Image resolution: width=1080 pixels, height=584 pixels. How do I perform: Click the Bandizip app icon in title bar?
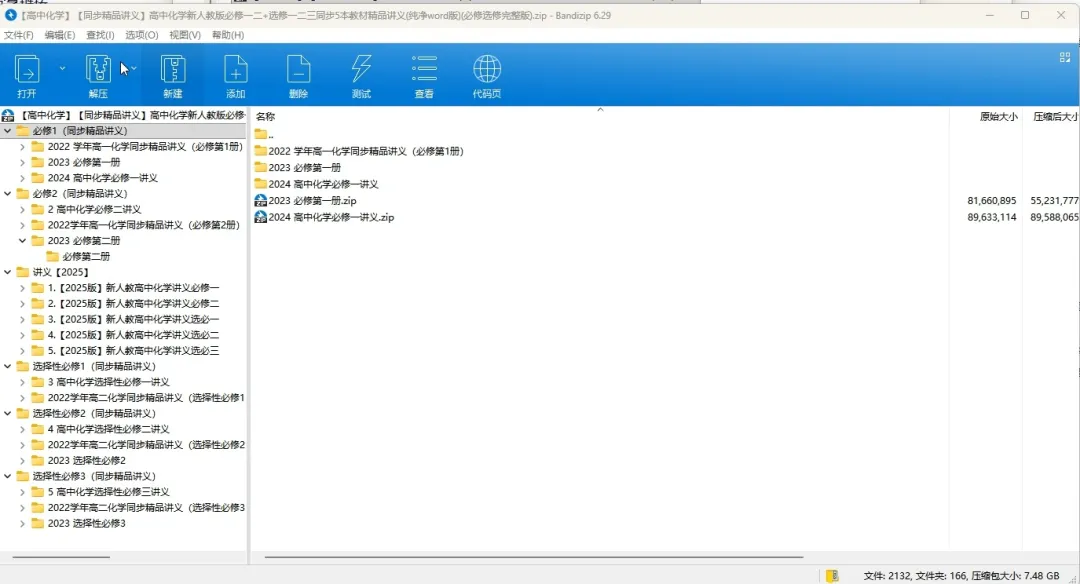tap(10, 15)
